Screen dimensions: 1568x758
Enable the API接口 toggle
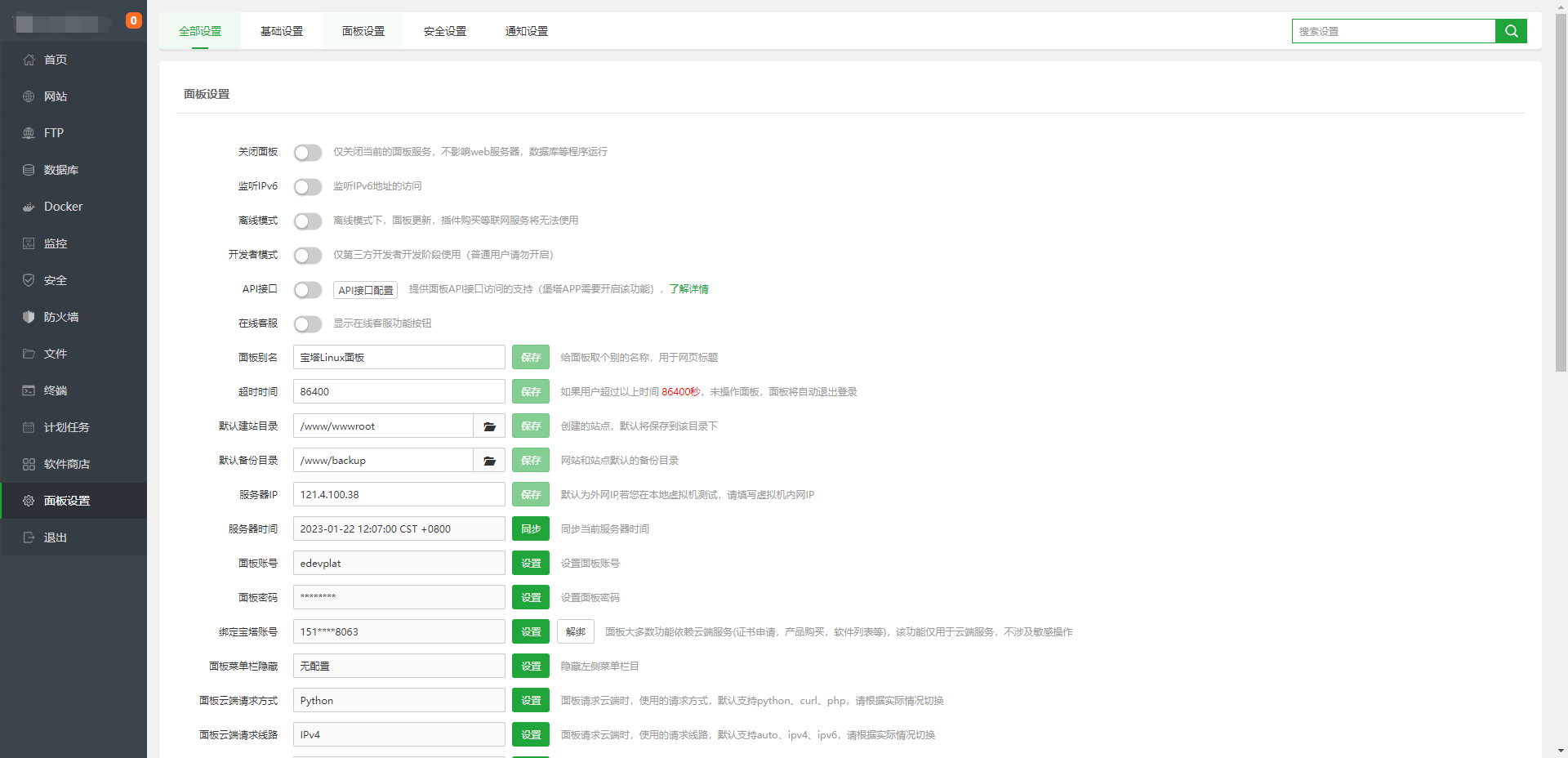point(308,289)
